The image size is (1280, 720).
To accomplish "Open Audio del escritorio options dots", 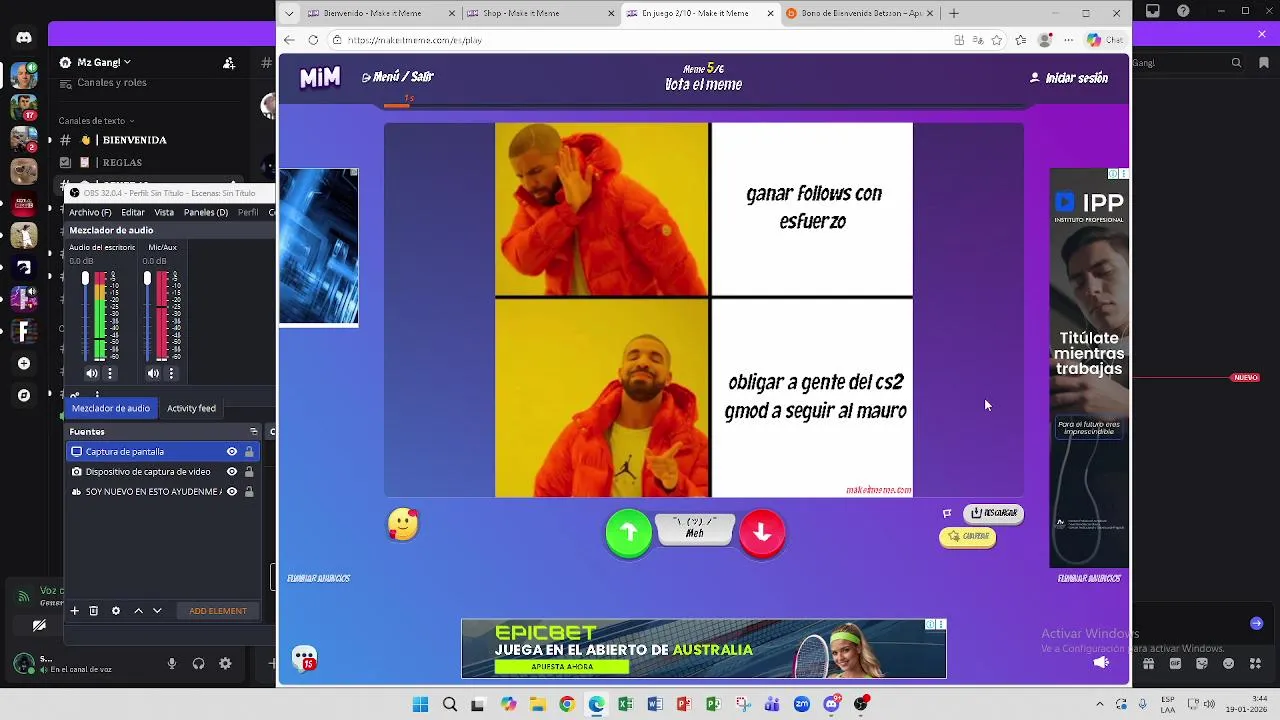I will (110, 373).
